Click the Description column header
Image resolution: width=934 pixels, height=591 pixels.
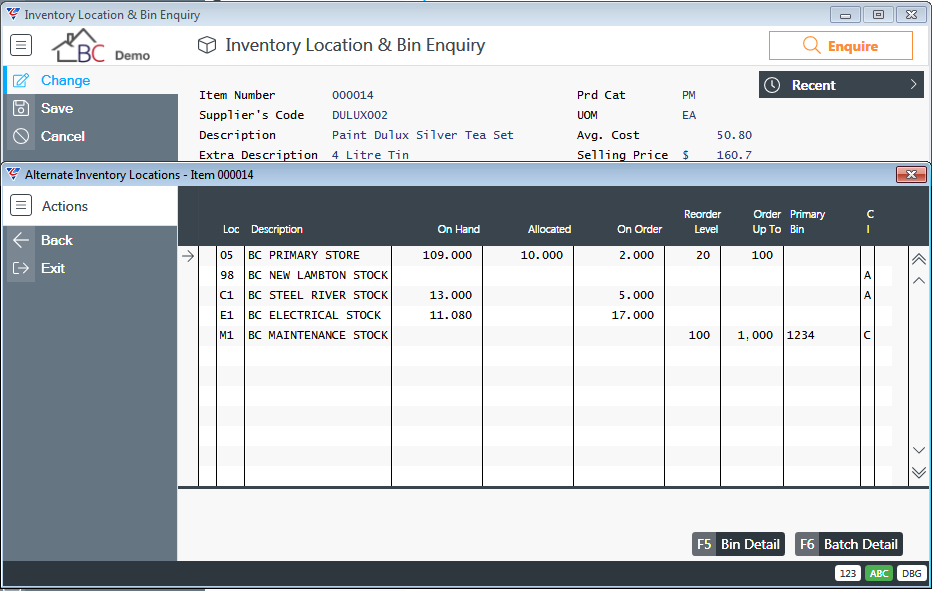pos(276,229)
